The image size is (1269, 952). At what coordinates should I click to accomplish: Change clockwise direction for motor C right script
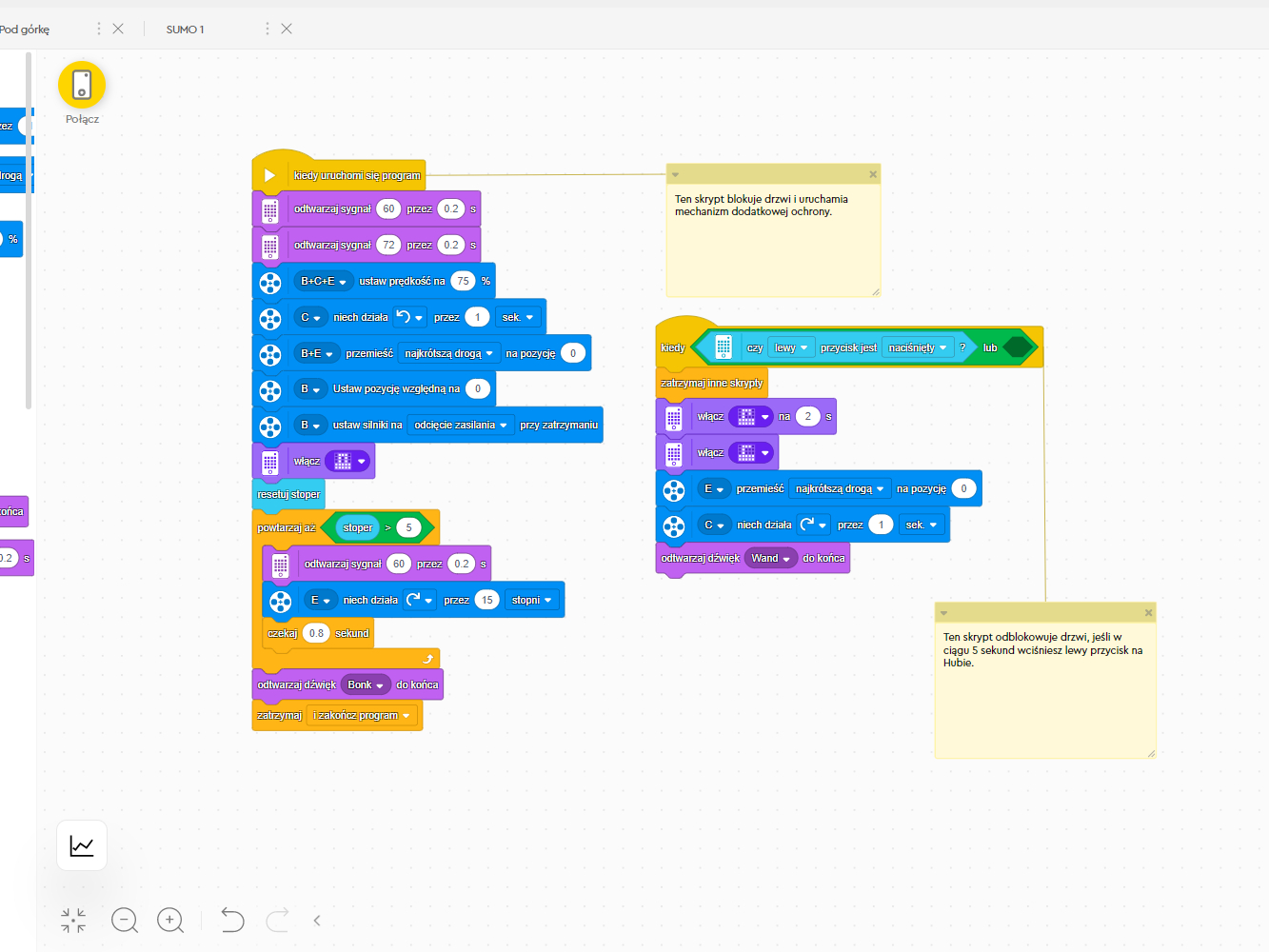pos(813,525)
